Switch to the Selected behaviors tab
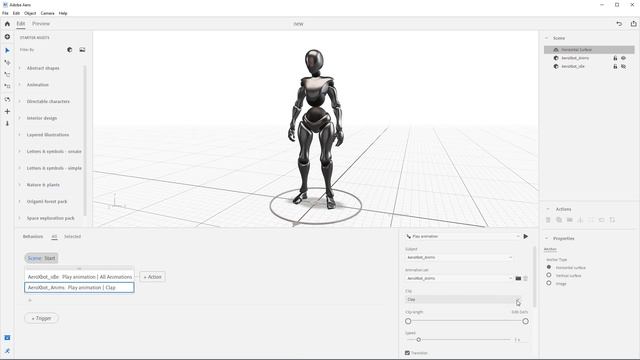This screenshot has width=640, height=360. click(x=72, y=237)
